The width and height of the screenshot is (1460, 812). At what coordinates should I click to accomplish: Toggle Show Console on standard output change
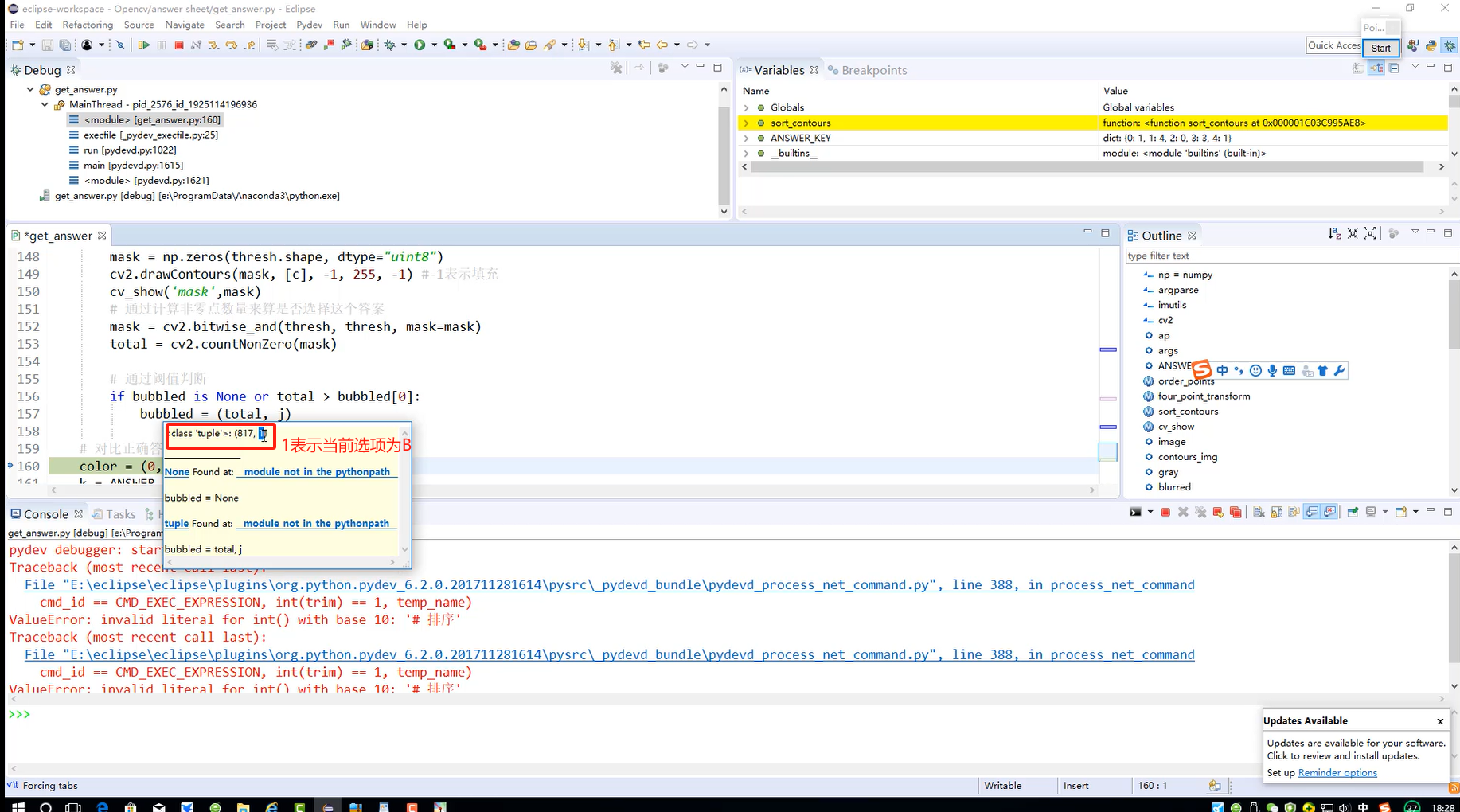coord(1312,512)
